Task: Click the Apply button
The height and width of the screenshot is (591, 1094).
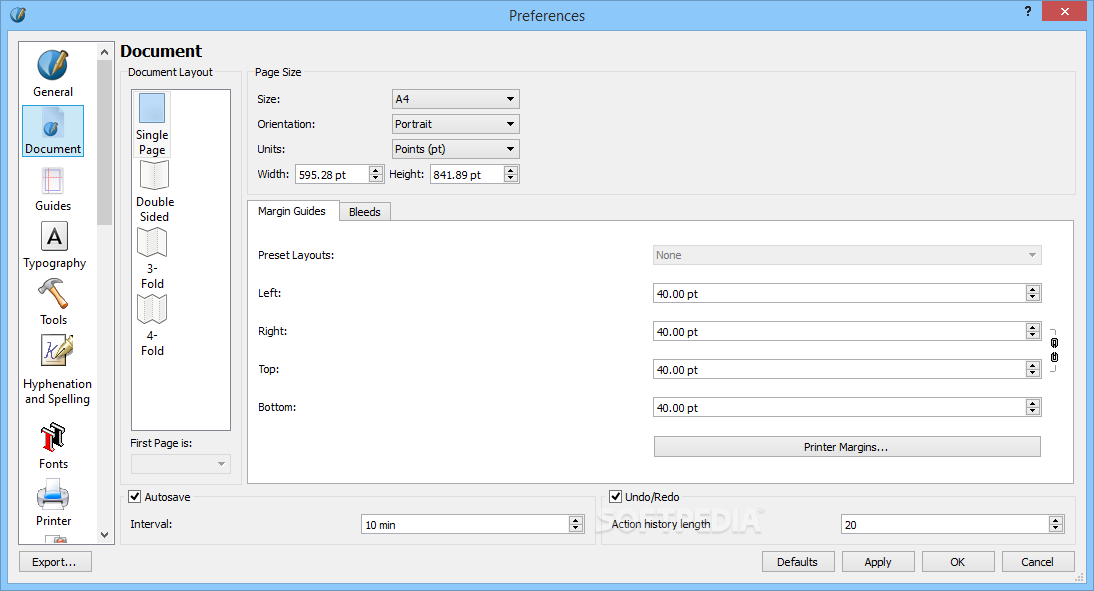Action: (878, 562)
